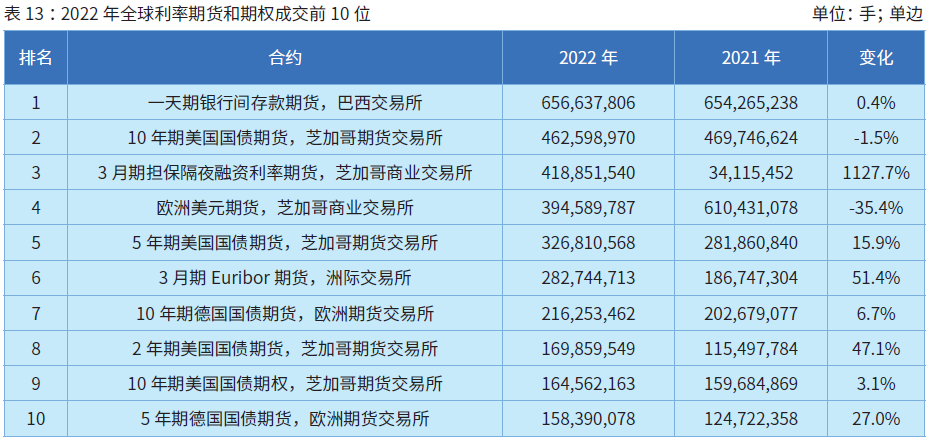Screen dimensions: 930x444
Task: Click the 变化 column header
Action: (x=876, y=58)
